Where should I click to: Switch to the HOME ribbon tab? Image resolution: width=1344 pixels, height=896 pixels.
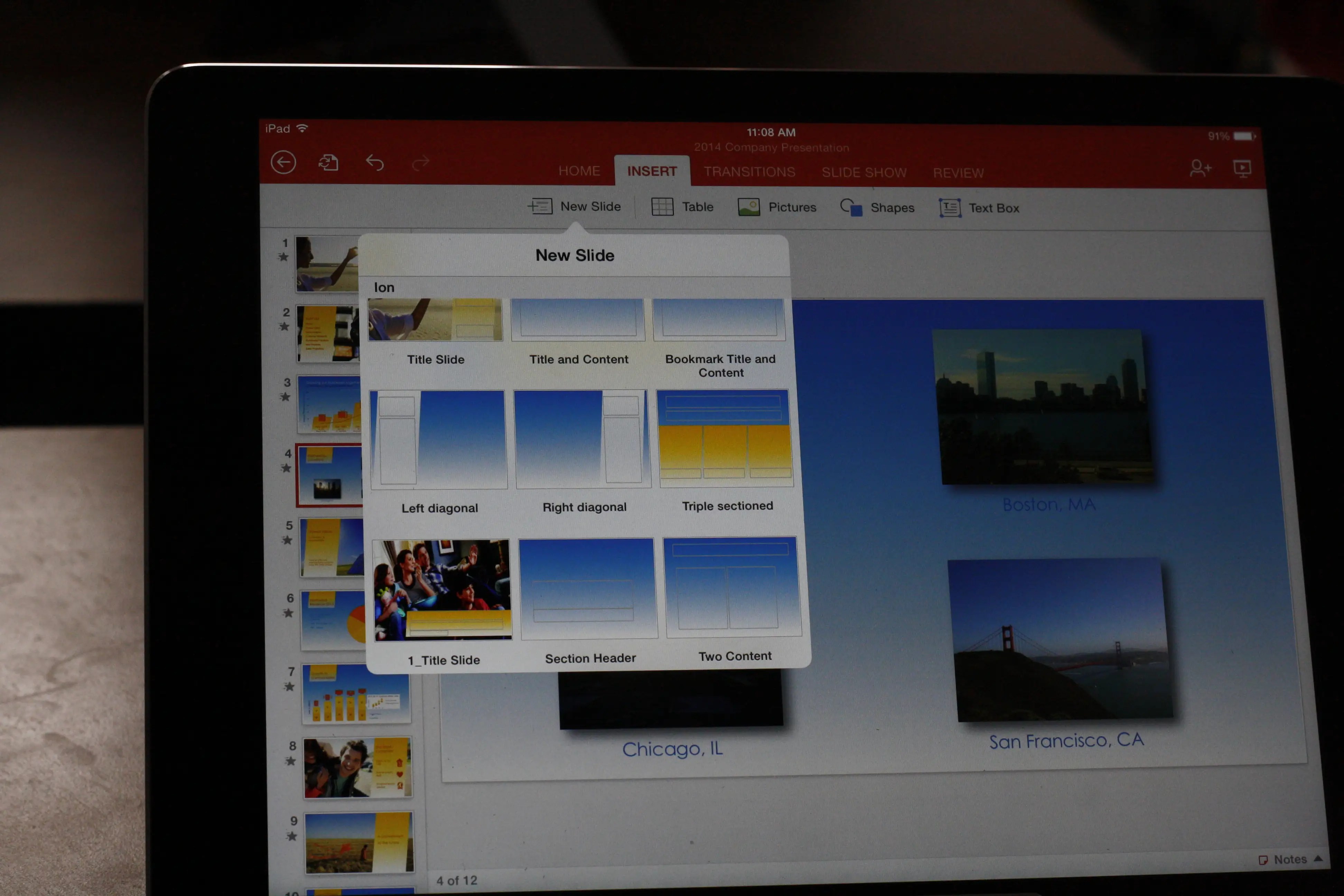coord(579,171)
